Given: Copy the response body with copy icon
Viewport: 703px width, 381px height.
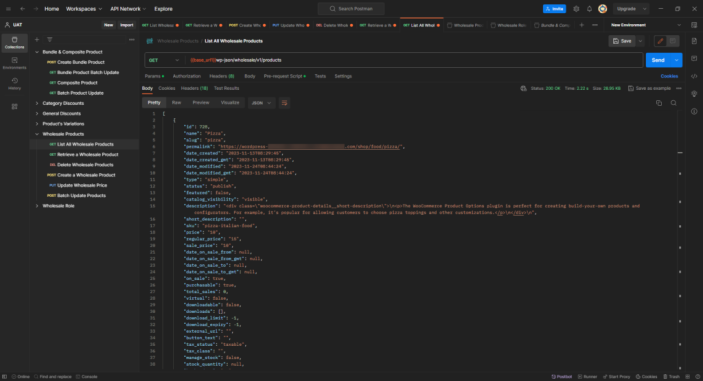Looking at the screenshot, I should 659,103.
